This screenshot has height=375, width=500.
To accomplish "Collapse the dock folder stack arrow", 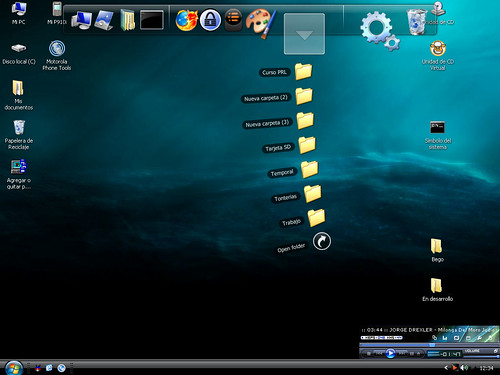I will tap(304, 34).
